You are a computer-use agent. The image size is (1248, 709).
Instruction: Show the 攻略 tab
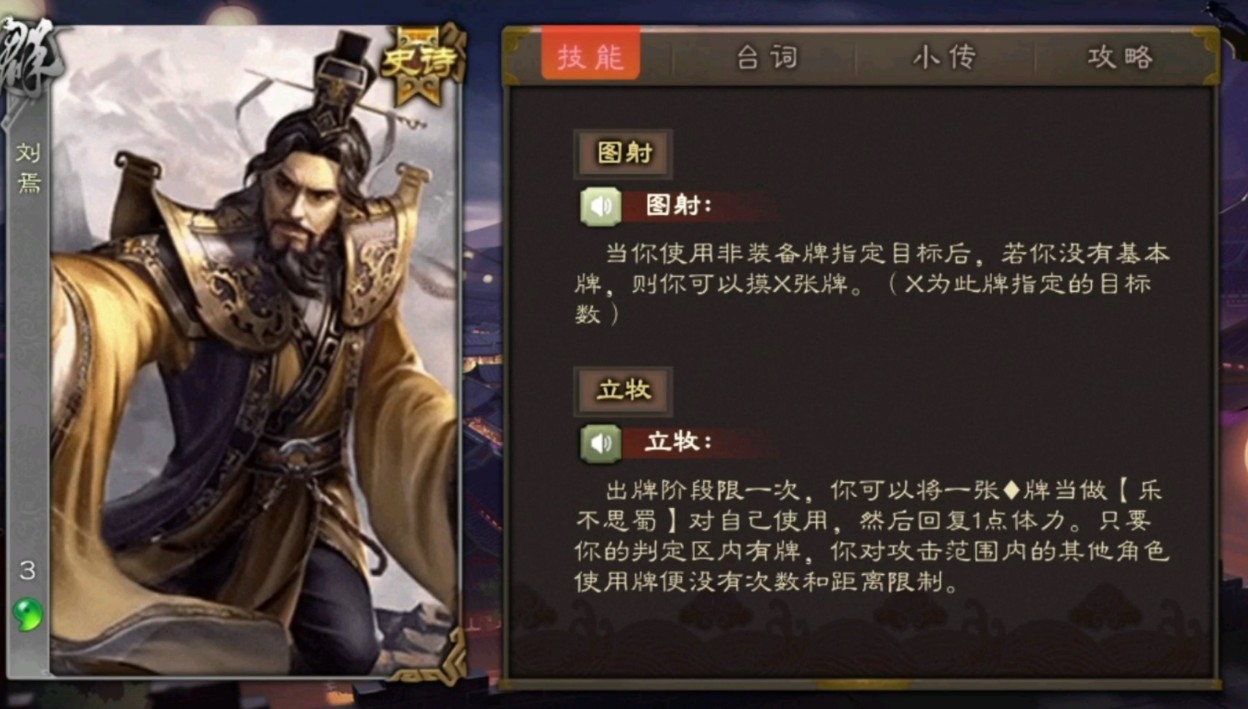[1120, 57]
